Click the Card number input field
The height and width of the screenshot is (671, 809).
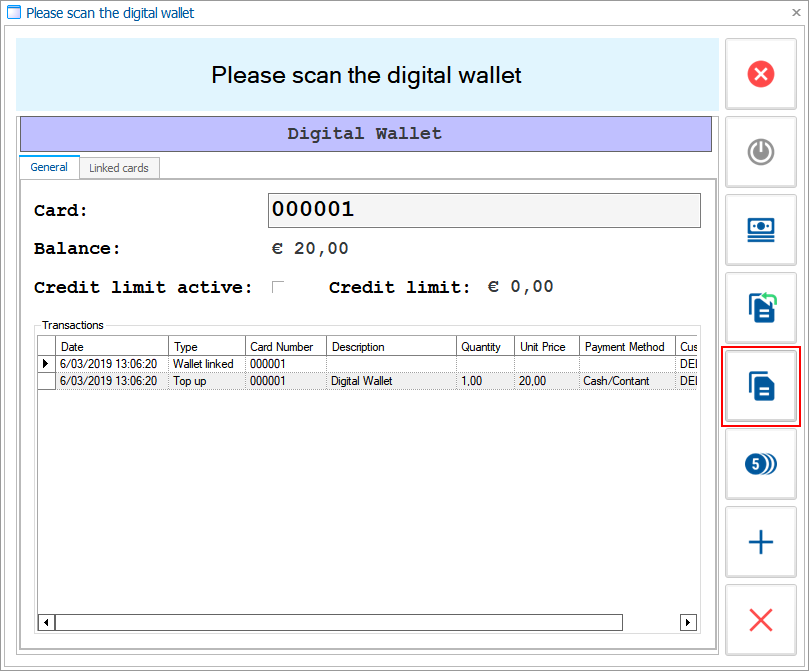484,210
